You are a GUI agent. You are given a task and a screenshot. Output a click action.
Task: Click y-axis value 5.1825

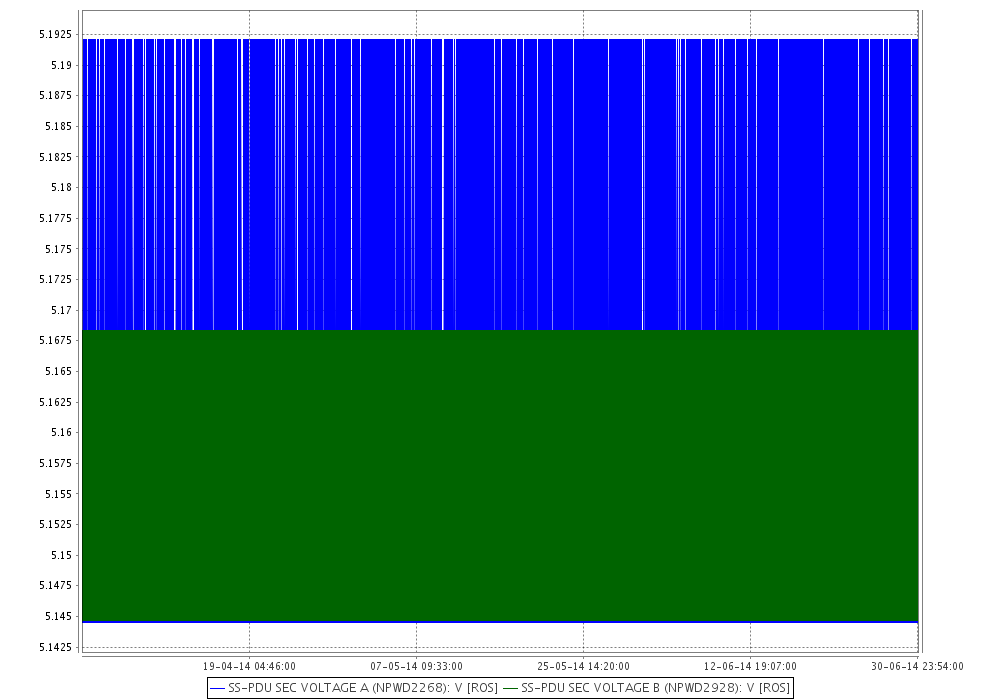(x=55, y=157)
